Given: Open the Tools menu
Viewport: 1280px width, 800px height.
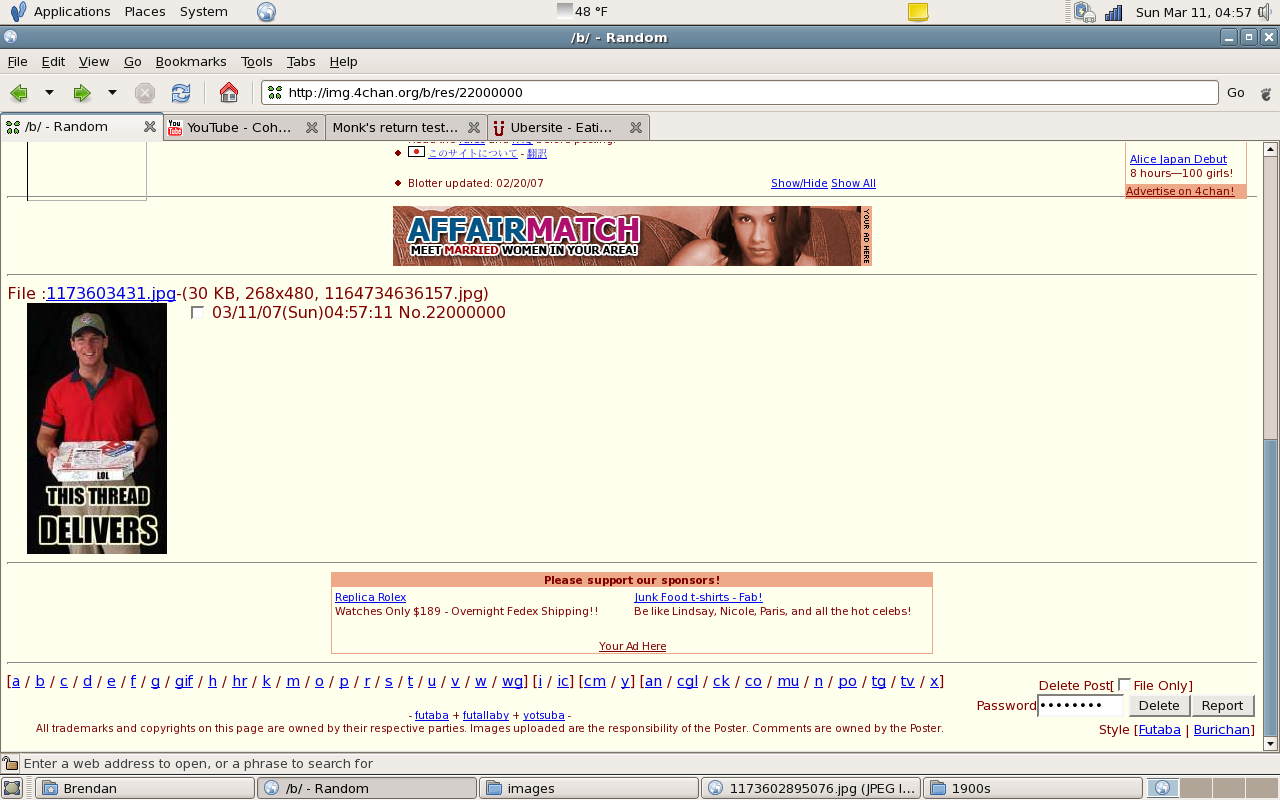Looking at the screenshot, I should pyautogui.click(x=257, y=61).
